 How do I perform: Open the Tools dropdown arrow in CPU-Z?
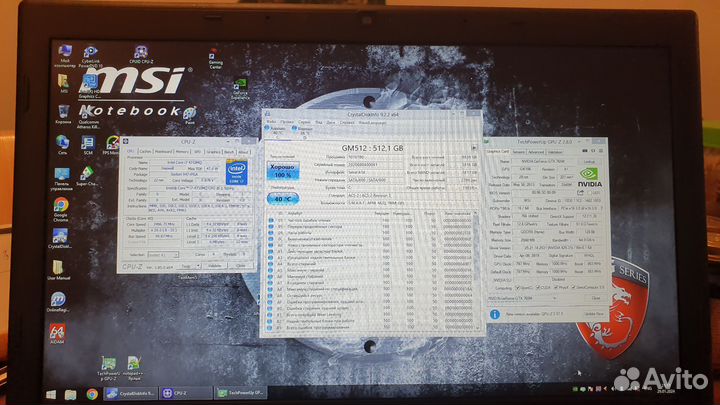pos(197,266)
